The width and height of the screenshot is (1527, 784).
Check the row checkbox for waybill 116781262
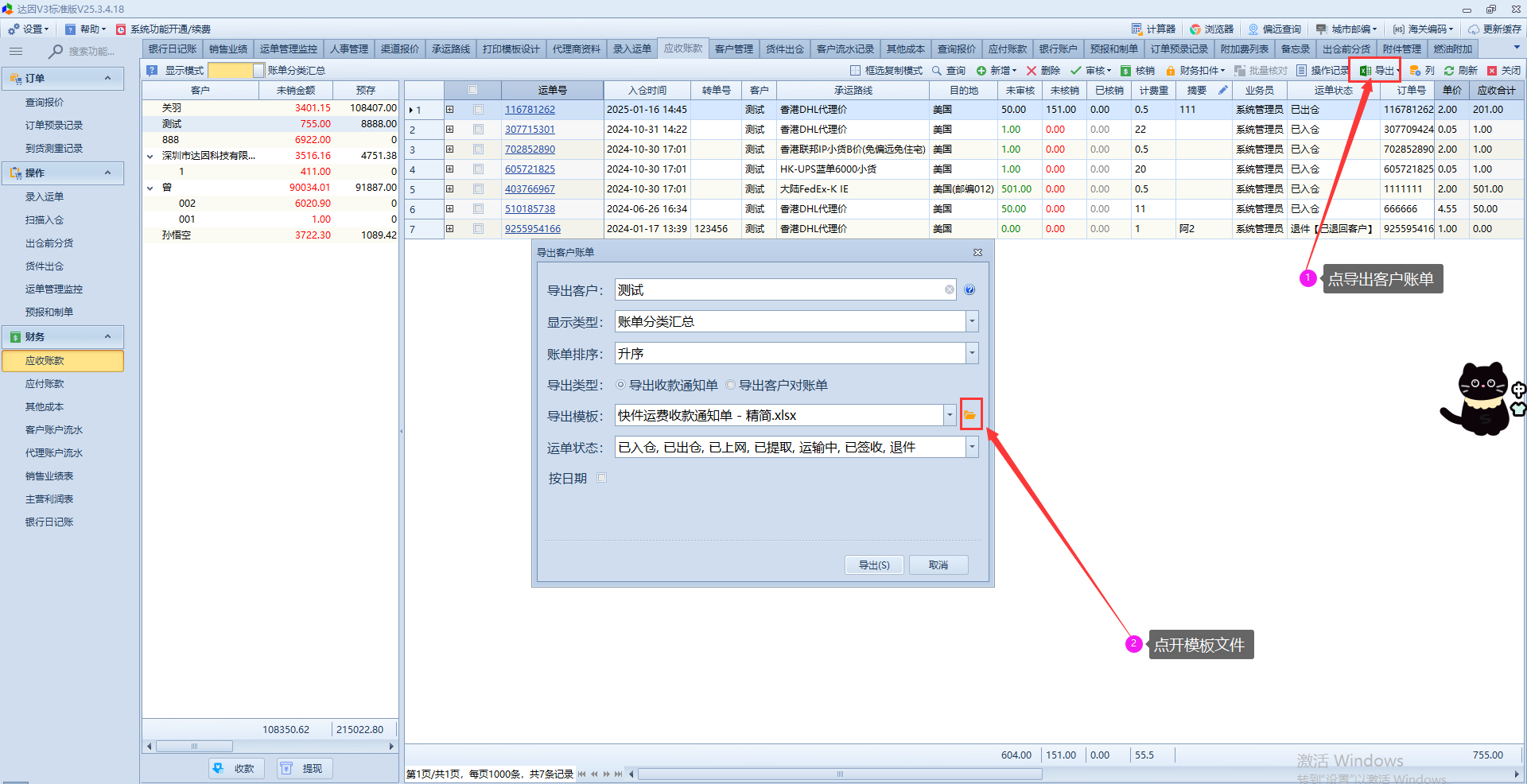click(x=478, y=110)
